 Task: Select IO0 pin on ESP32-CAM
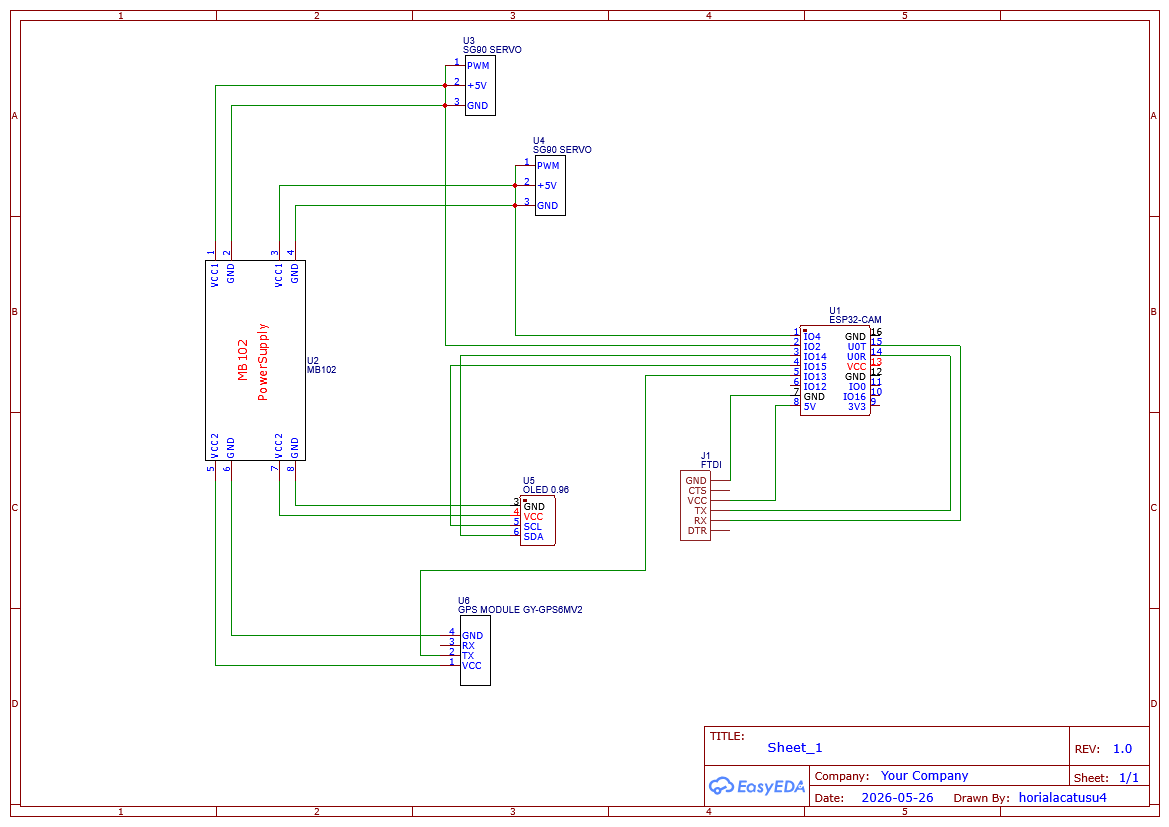[857, 387]
